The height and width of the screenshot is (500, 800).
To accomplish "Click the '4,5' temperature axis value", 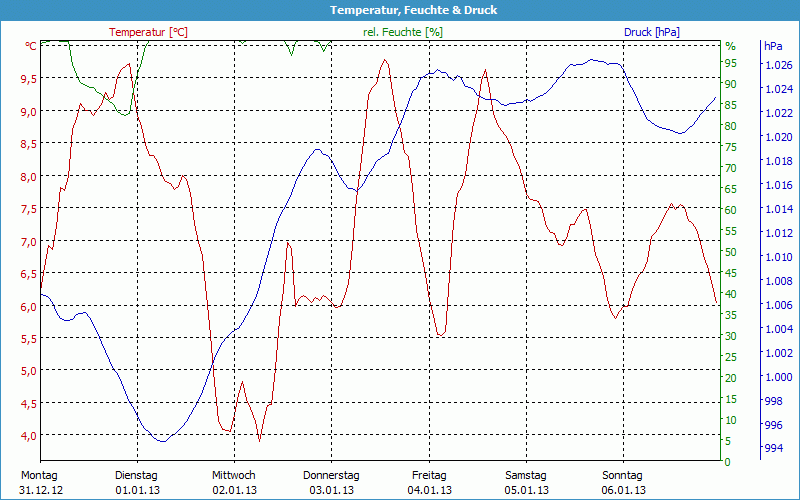I will point(28,404).
